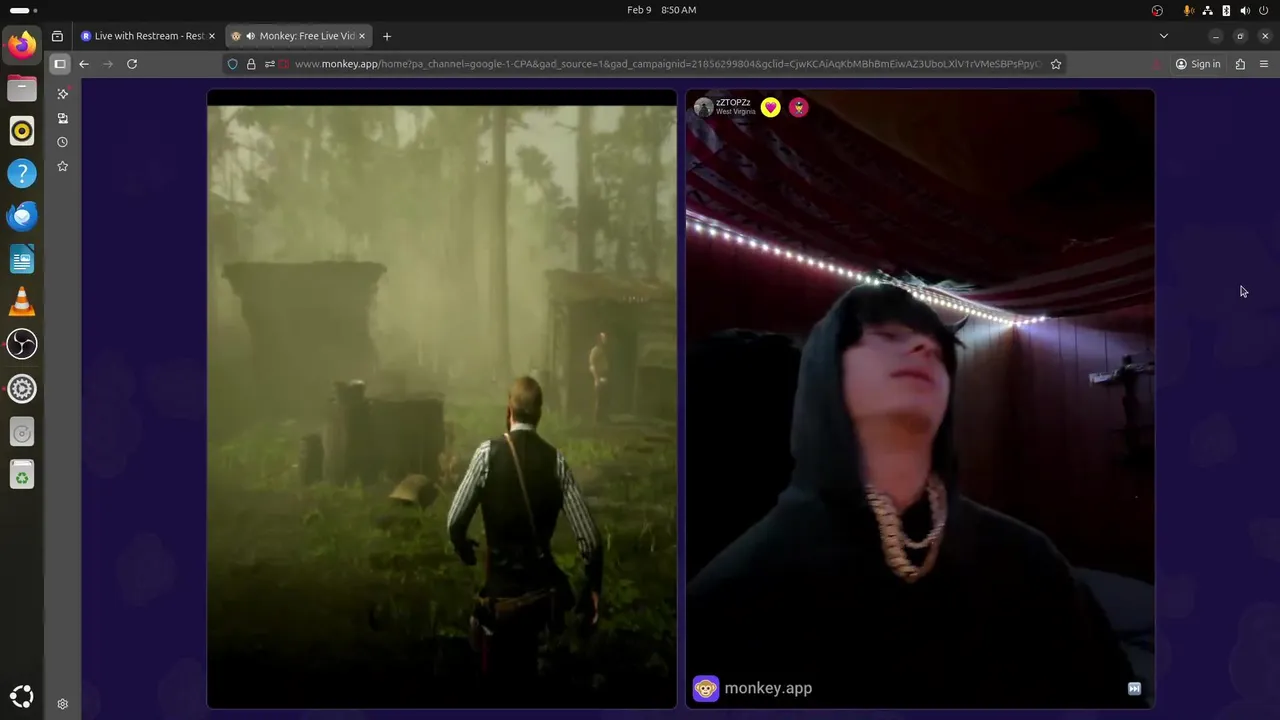Select the Monkey: Free Live Video tab
Image resolution: width=1280 pixels, height=720 pixels.
pyautogui.click(x=297, y=36)
